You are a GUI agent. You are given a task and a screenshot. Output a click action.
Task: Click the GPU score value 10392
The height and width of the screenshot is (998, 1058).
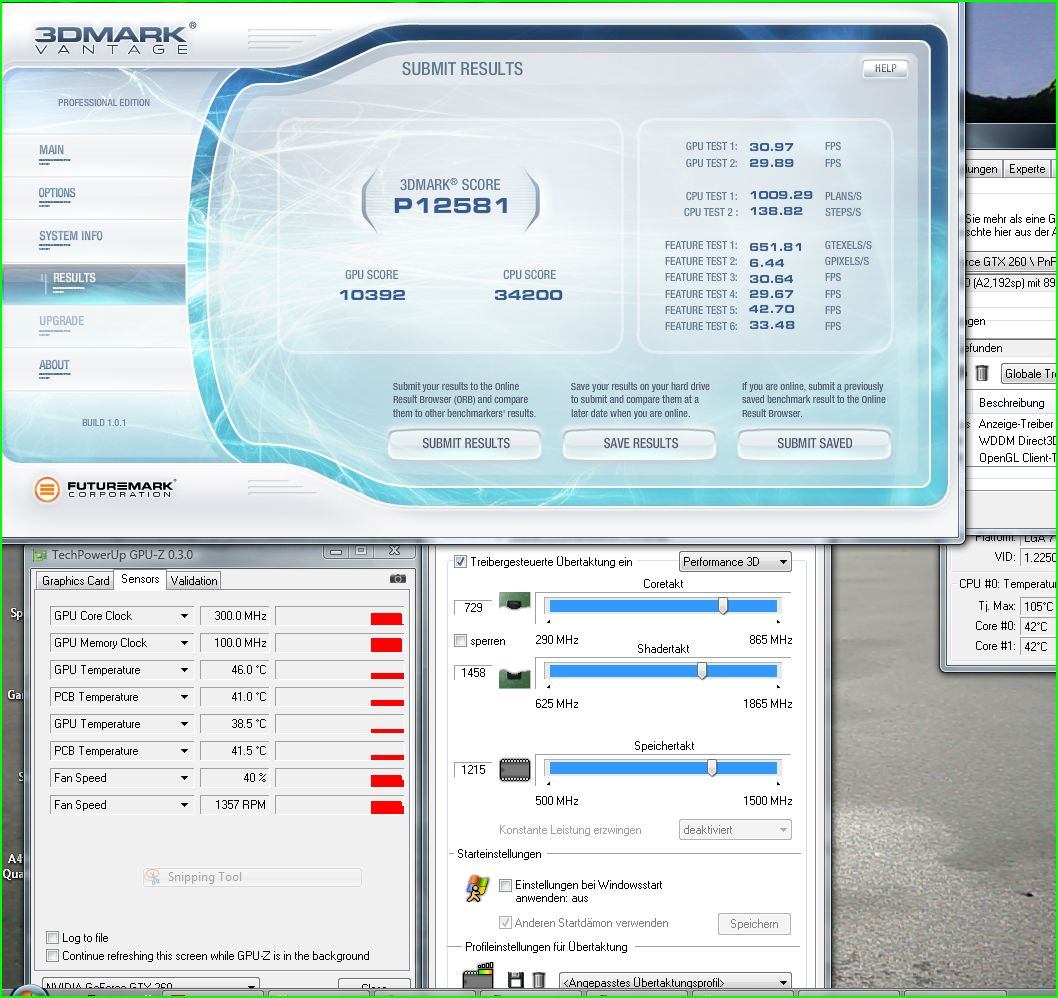(x=372, y=295)
